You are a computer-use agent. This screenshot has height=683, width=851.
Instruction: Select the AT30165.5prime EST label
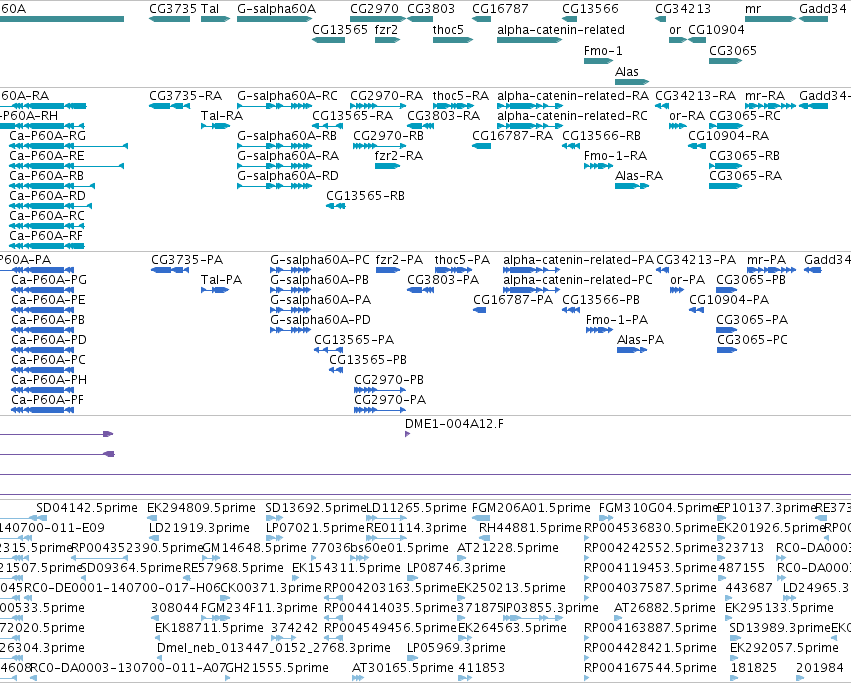pos(403,668)
